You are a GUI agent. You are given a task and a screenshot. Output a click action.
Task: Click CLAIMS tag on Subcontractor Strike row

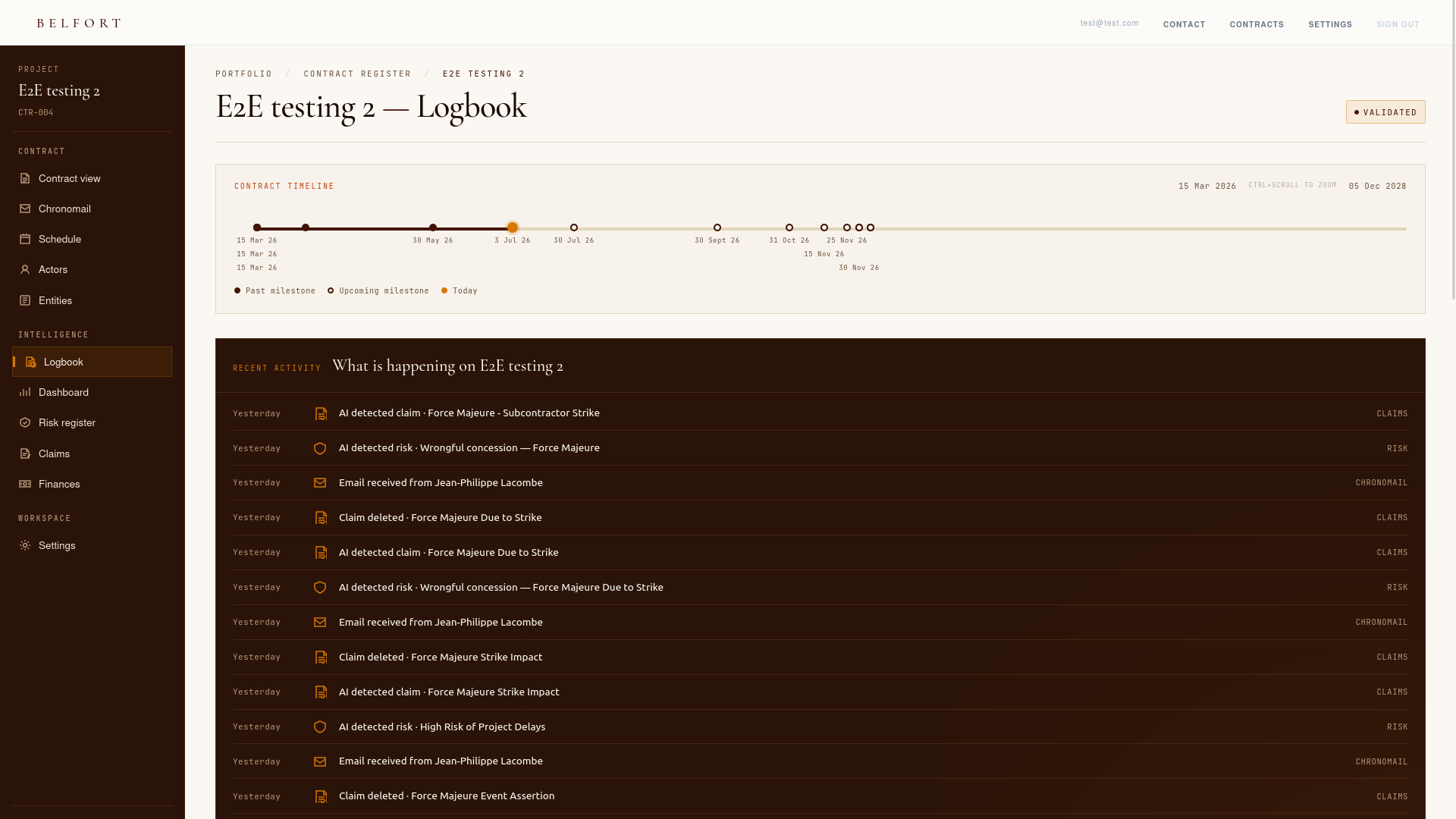pyautogui.click(x=1392, y=414)
